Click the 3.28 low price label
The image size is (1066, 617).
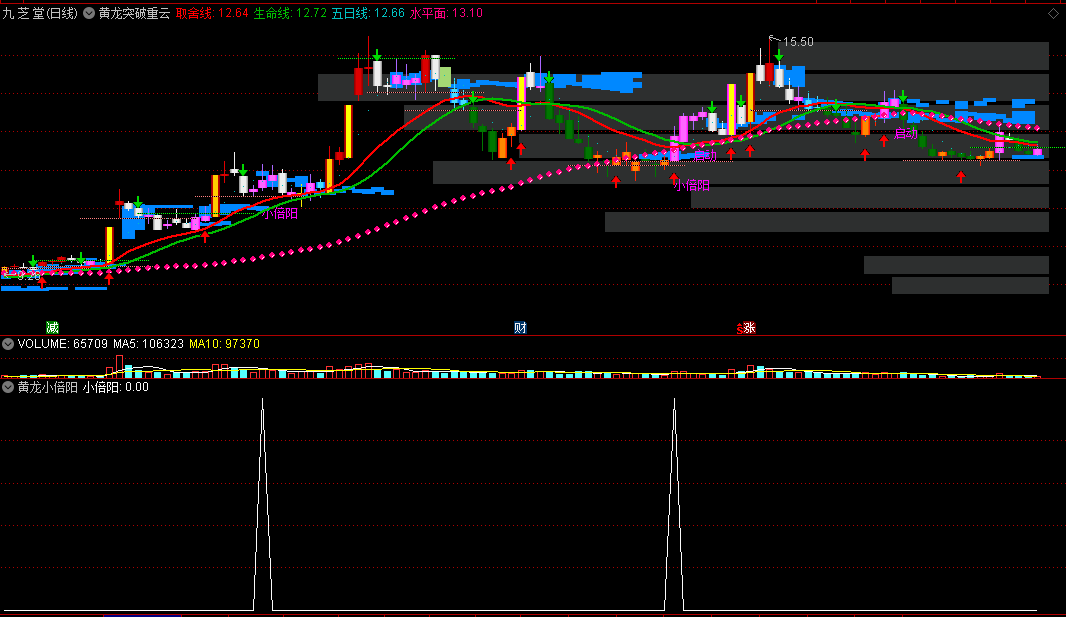(29, 277)
